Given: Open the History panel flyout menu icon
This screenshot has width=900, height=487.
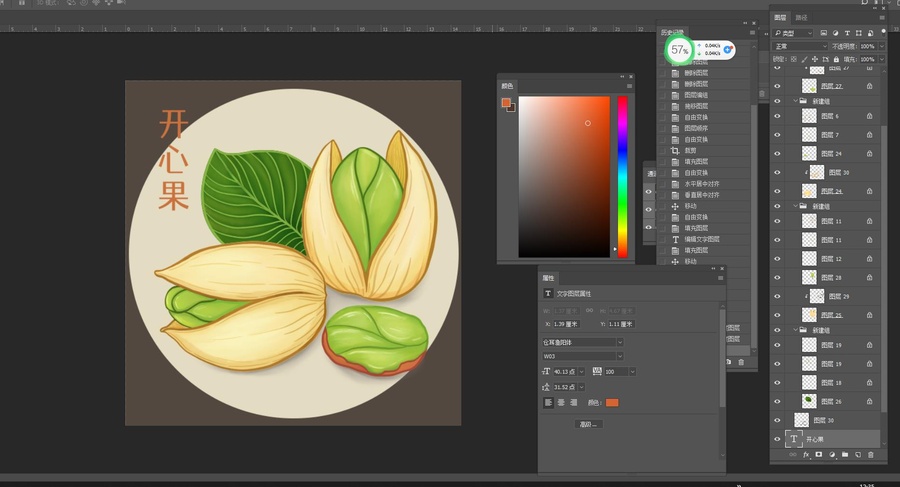Looking at the screenshot, I should click(x=752, y=33).
